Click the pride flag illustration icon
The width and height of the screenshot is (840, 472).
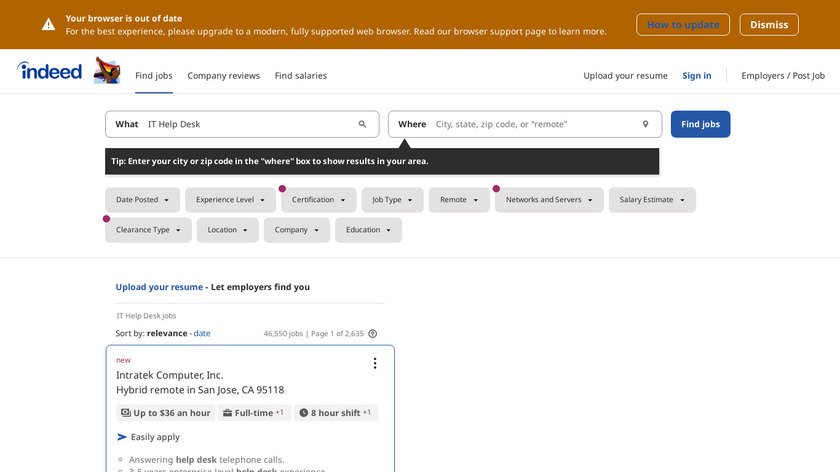[x=107, y=70]
